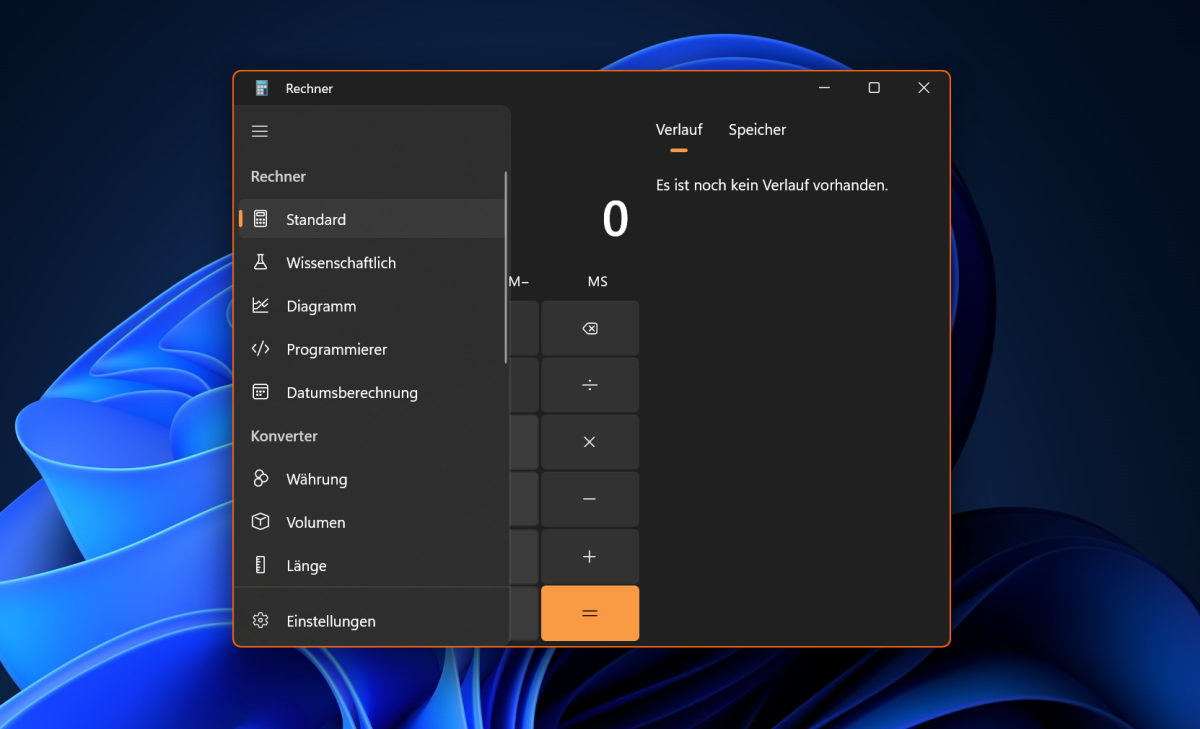1200x729 pixels.
Task: Close the hamburger navigation menu
Action: coord(260,131)
